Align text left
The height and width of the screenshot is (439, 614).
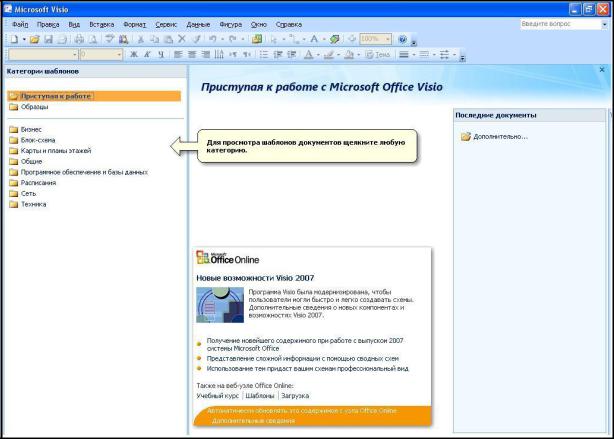pos(178,54)
